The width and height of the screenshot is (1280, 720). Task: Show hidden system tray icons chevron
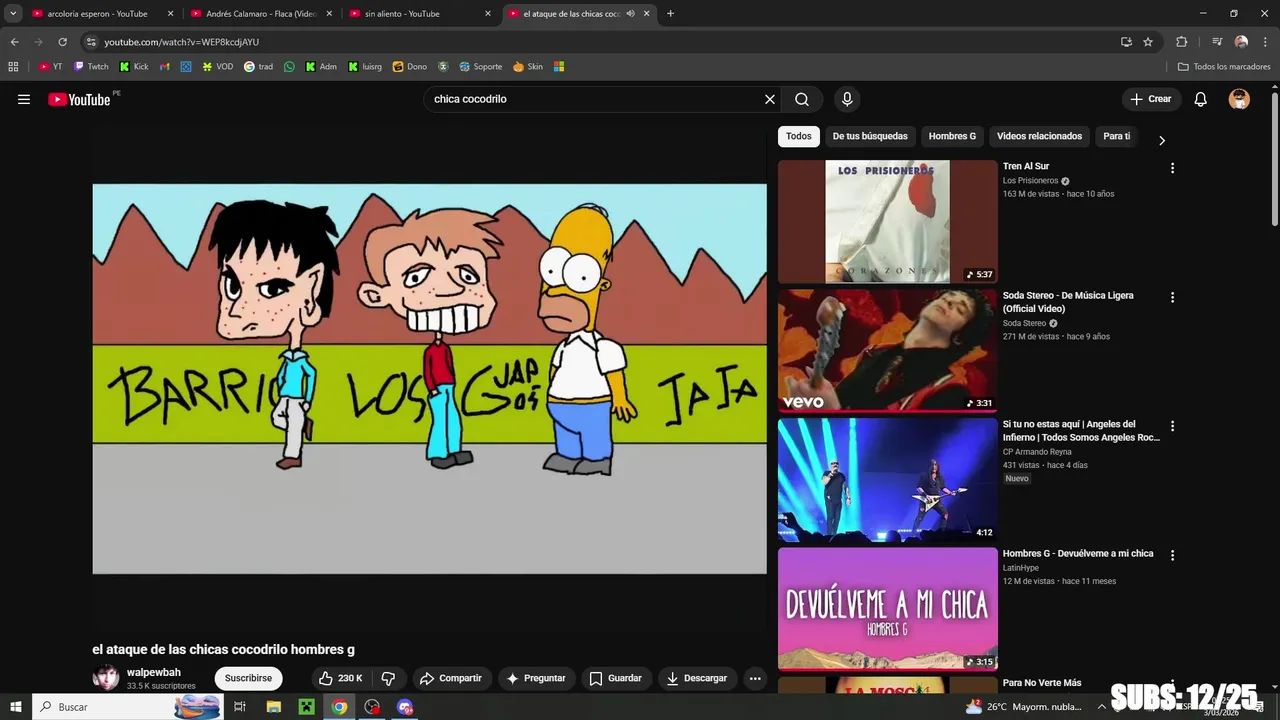point(1102,707)
